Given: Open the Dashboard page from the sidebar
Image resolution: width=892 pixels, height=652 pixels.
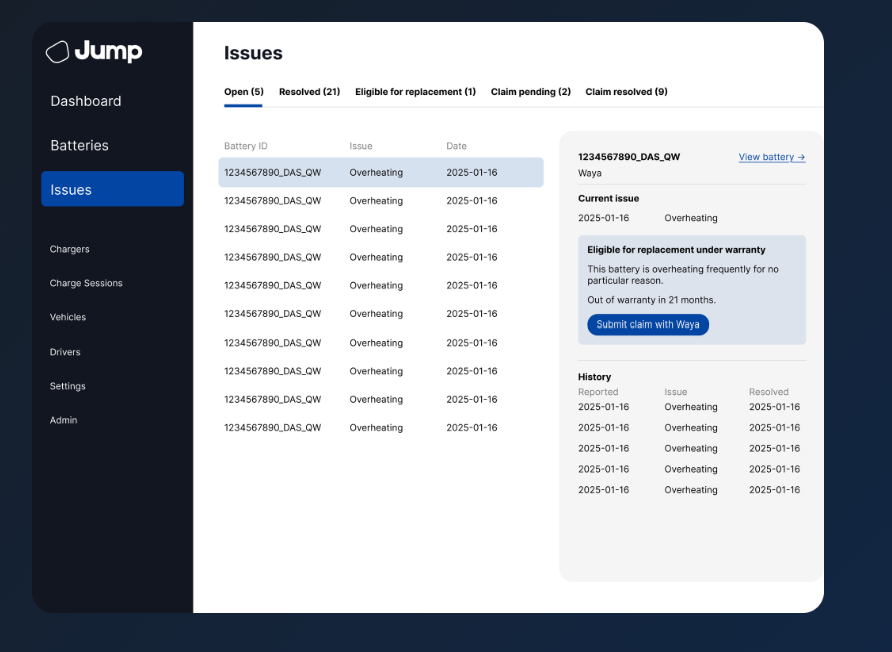Looking at the screenshot, I should pyautogui.click(x=86, y=101).
